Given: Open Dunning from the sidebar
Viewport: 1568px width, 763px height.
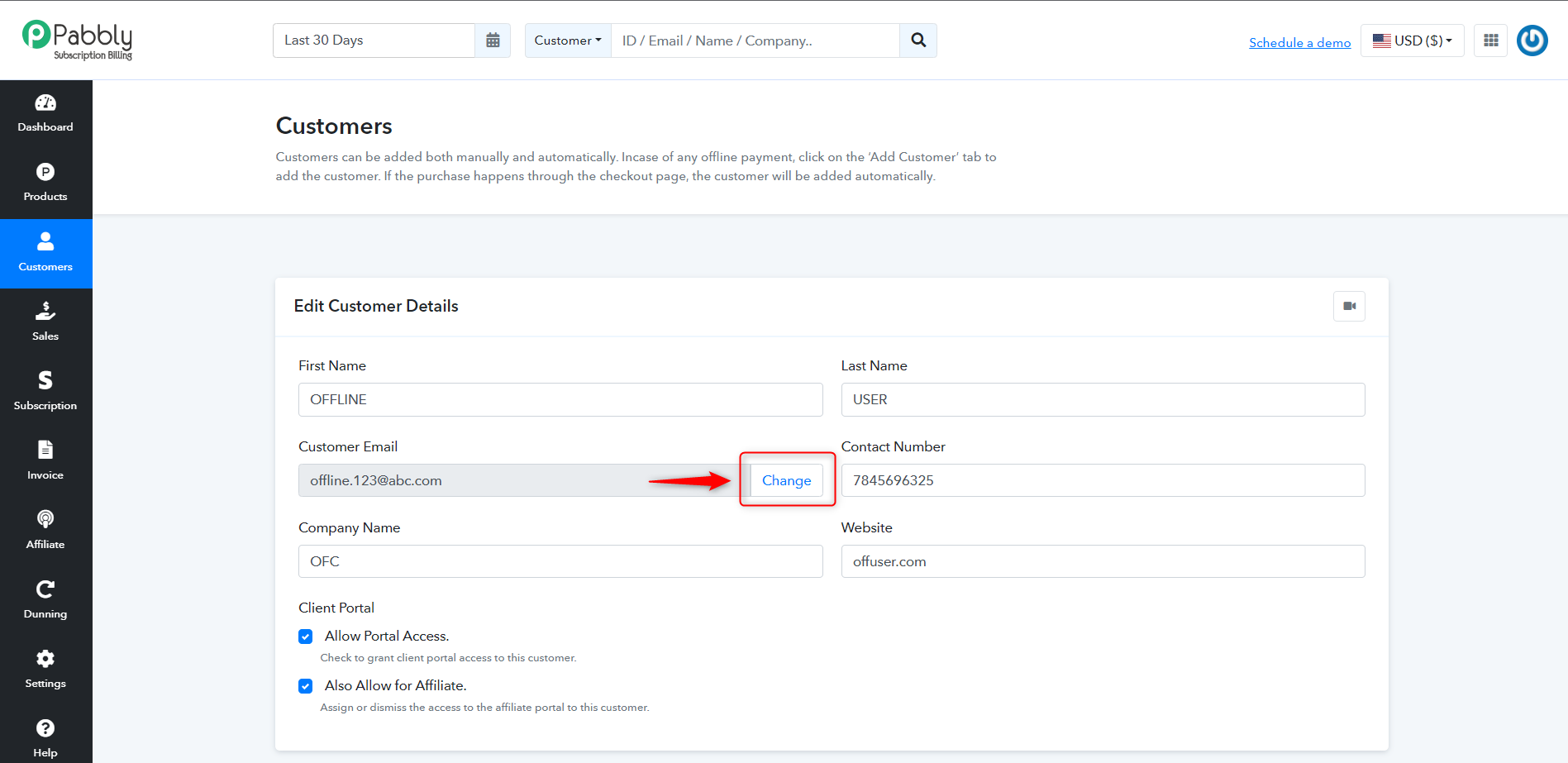Looking at the screenshot, I should tap(45, 600).
